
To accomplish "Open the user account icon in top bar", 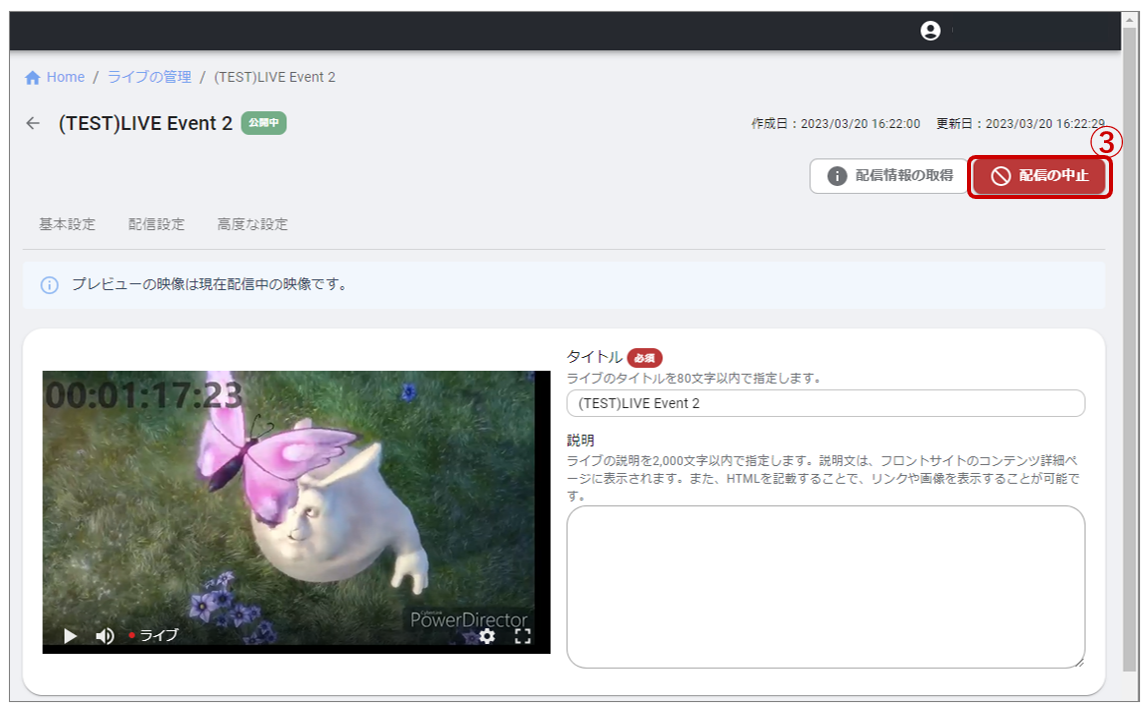I will point(930,30).
